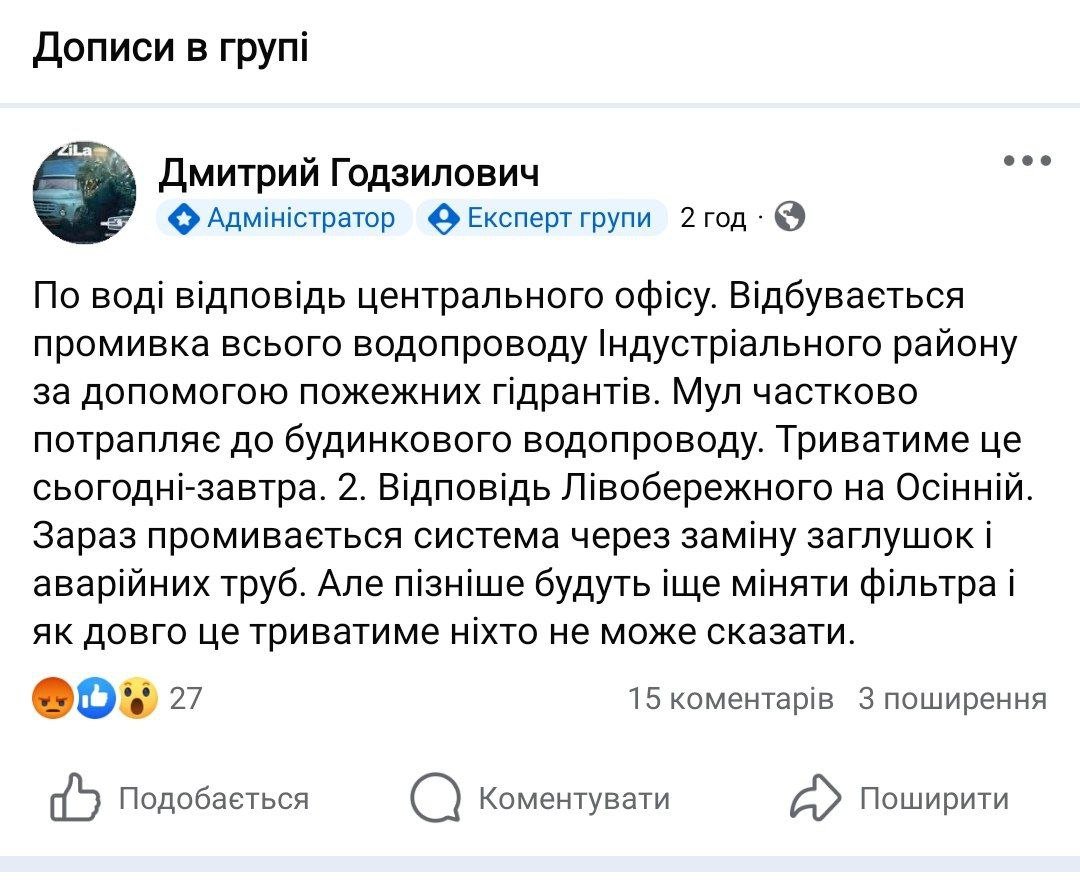This screenshot has width=1080, height=887.
Task: Open the post via the 2 год timestamp
Action: 712,218
